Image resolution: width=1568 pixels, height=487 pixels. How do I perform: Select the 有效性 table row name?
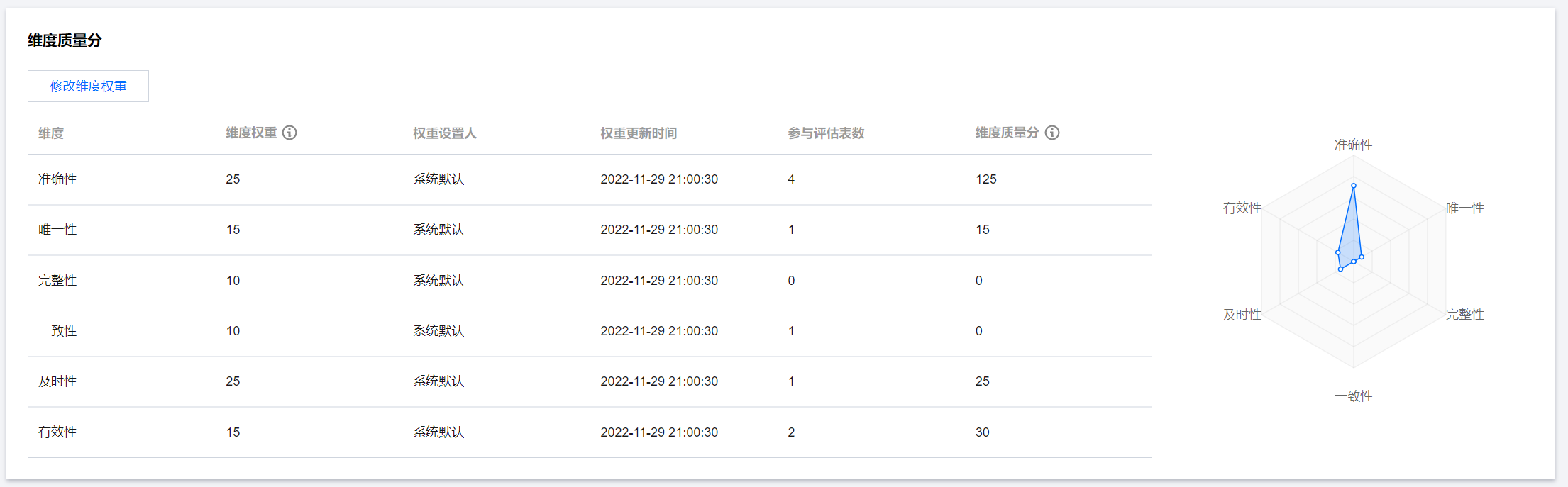57,432
